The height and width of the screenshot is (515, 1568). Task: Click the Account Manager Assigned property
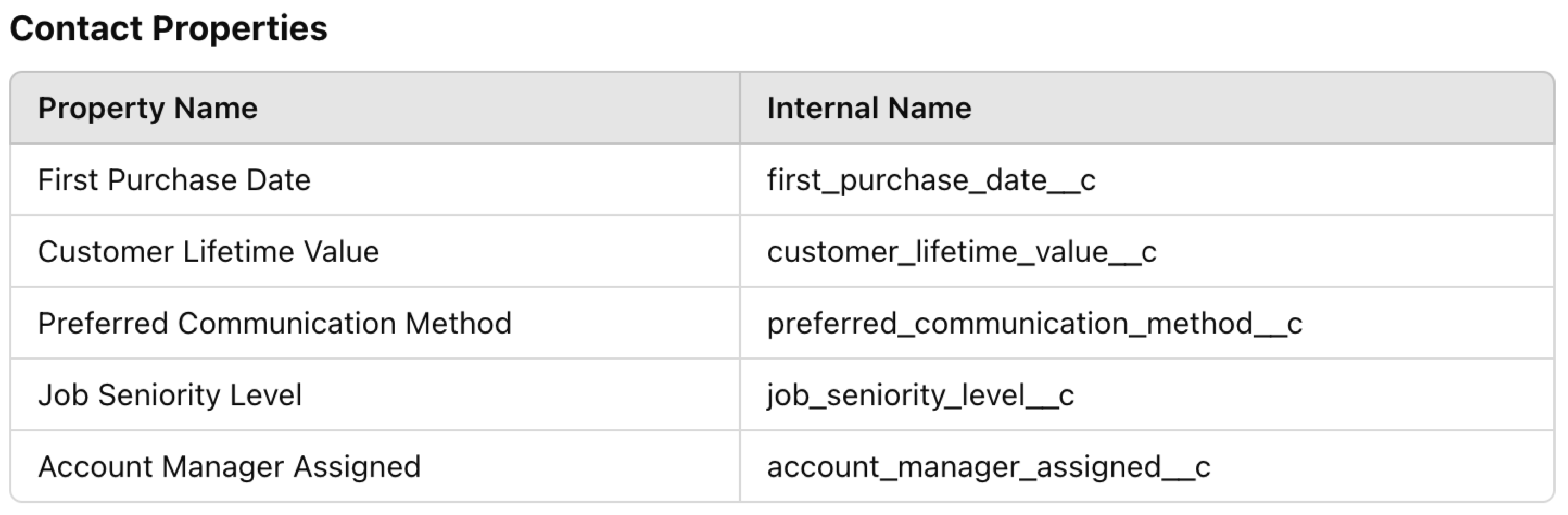pyautogui.click(x=229, y=467)
